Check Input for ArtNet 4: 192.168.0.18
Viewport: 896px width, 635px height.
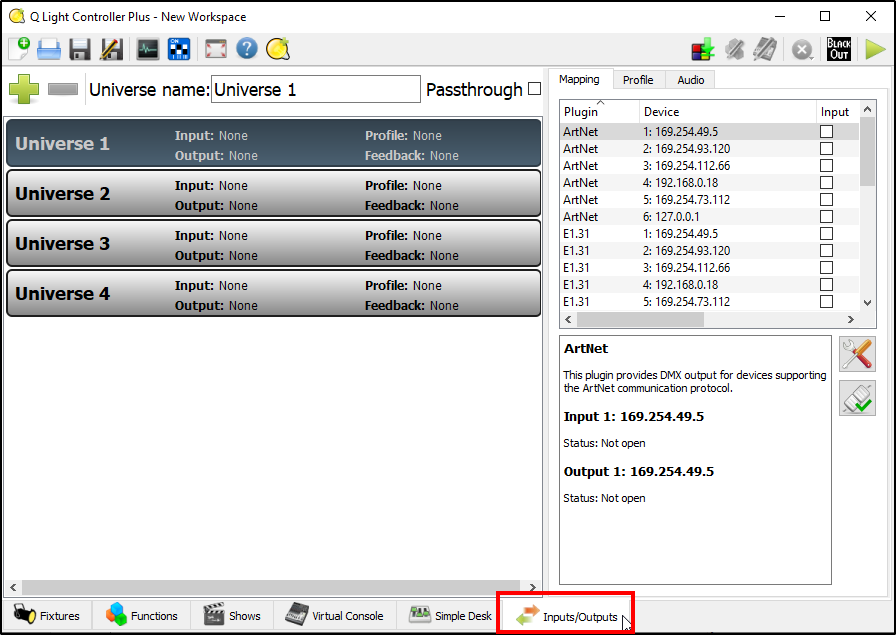[x=826, y=183]
